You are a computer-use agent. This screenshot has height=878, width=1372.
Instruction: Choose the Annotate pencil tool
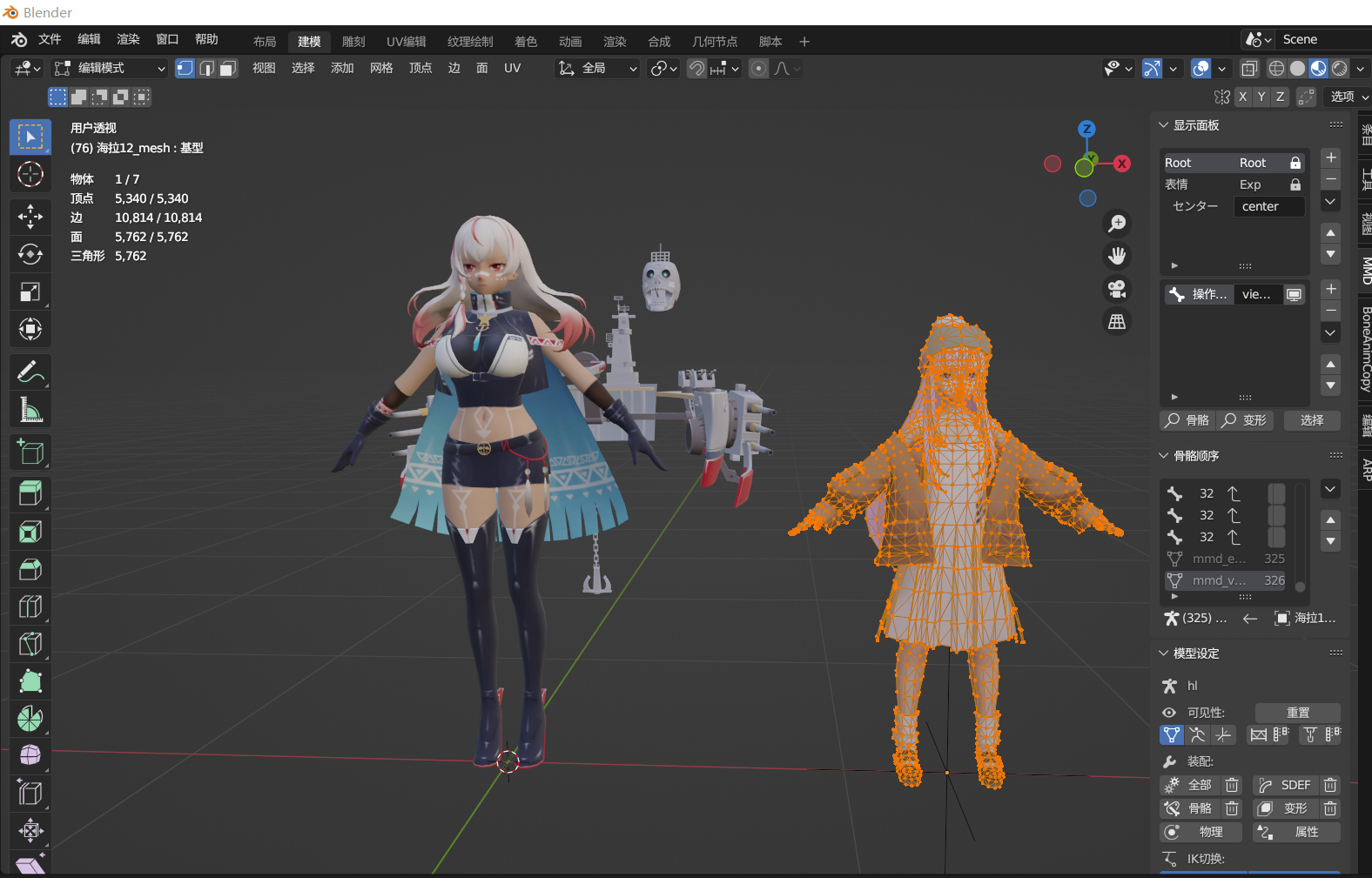point(30,372)
